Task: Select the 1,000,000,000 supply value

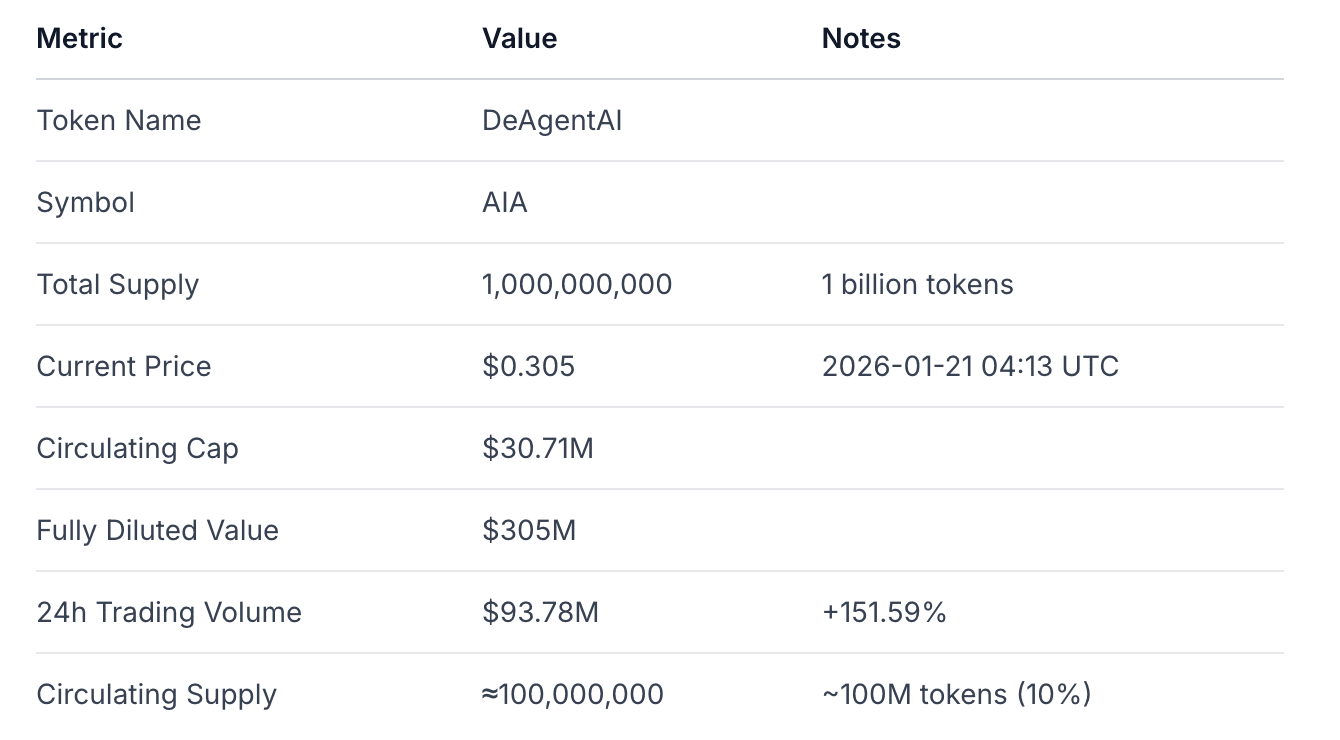Action: point(577,285)
